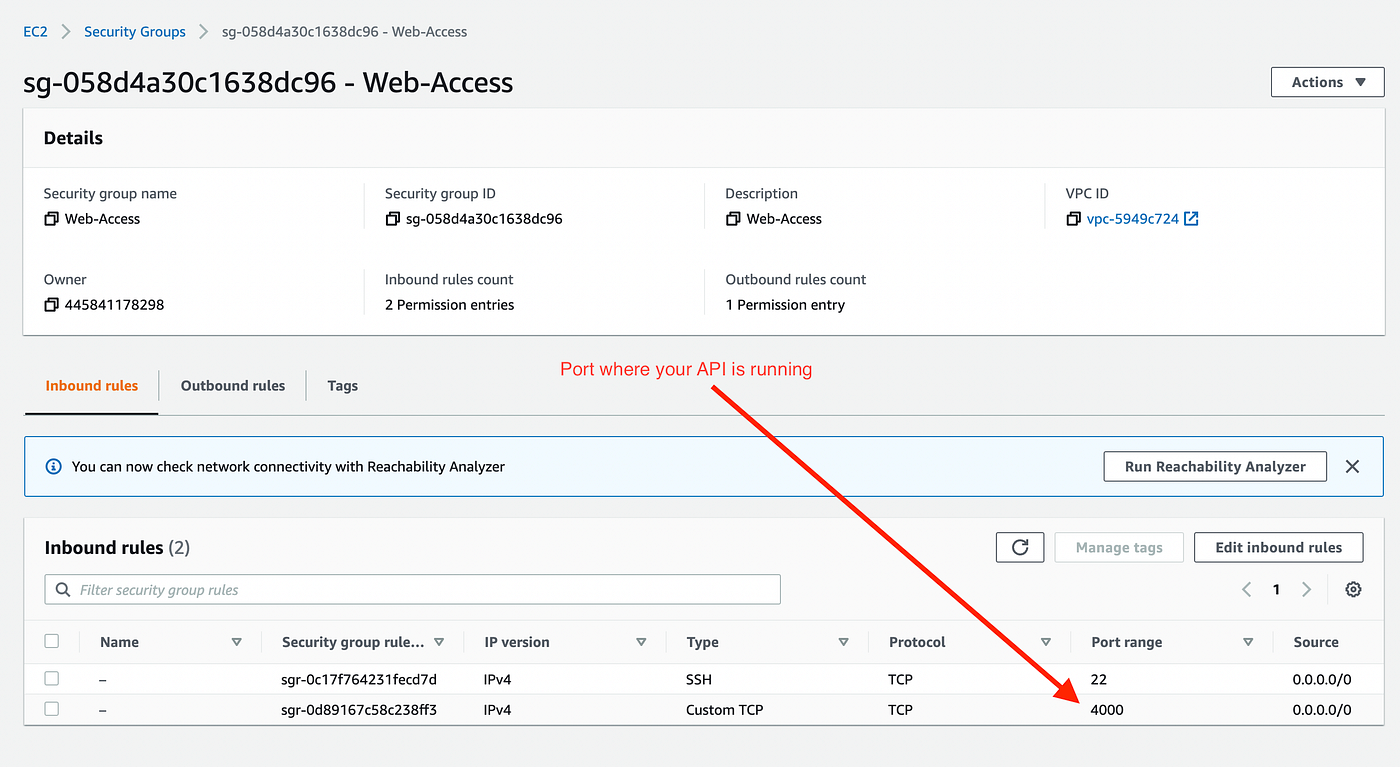Click port range value 4000
Image resolution: width=1400 pixels, height=767 pixels.
[x=1107, y=710]
